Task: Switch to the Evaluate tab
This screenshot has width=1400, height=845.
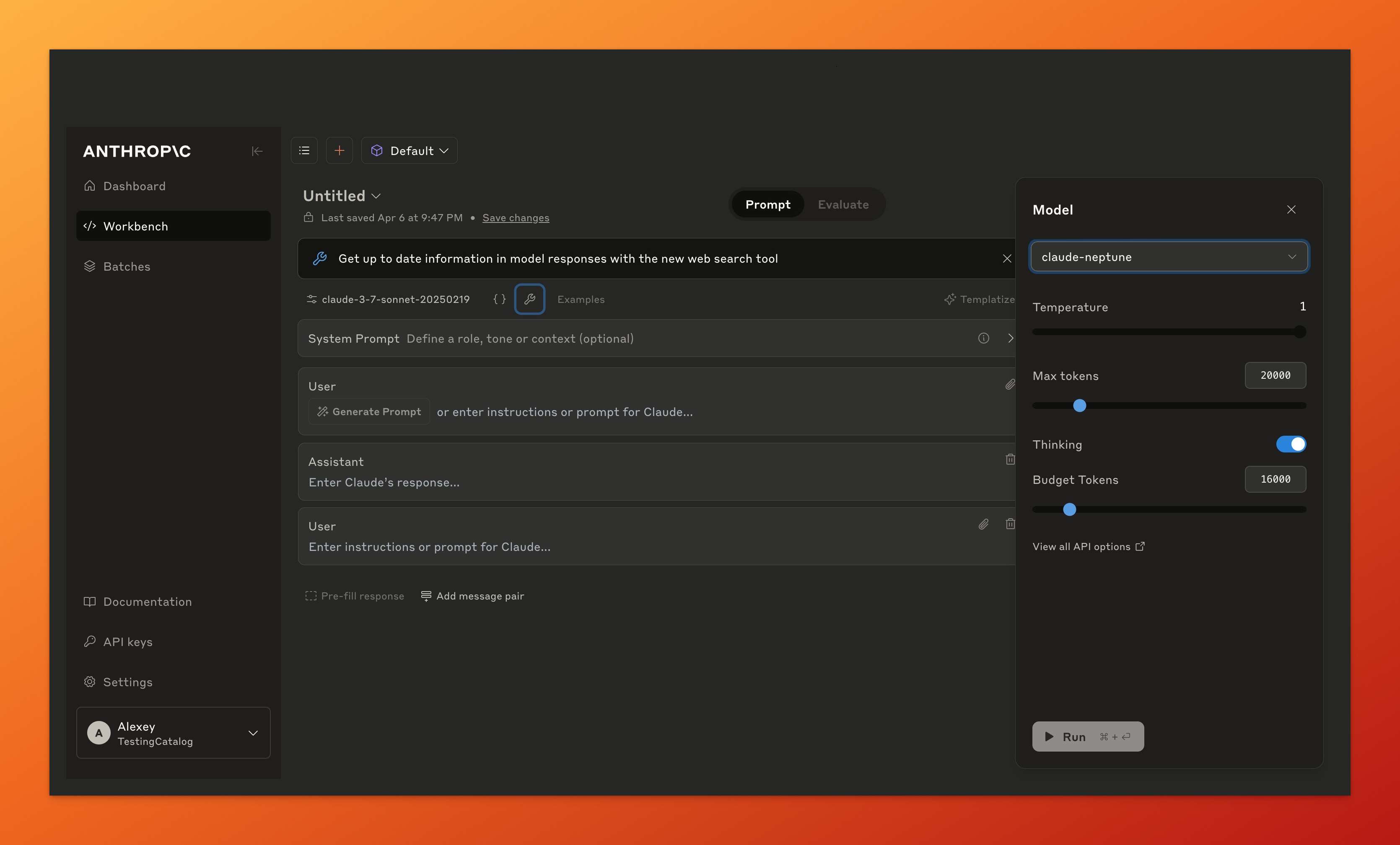Action: [x=843, y=204]
